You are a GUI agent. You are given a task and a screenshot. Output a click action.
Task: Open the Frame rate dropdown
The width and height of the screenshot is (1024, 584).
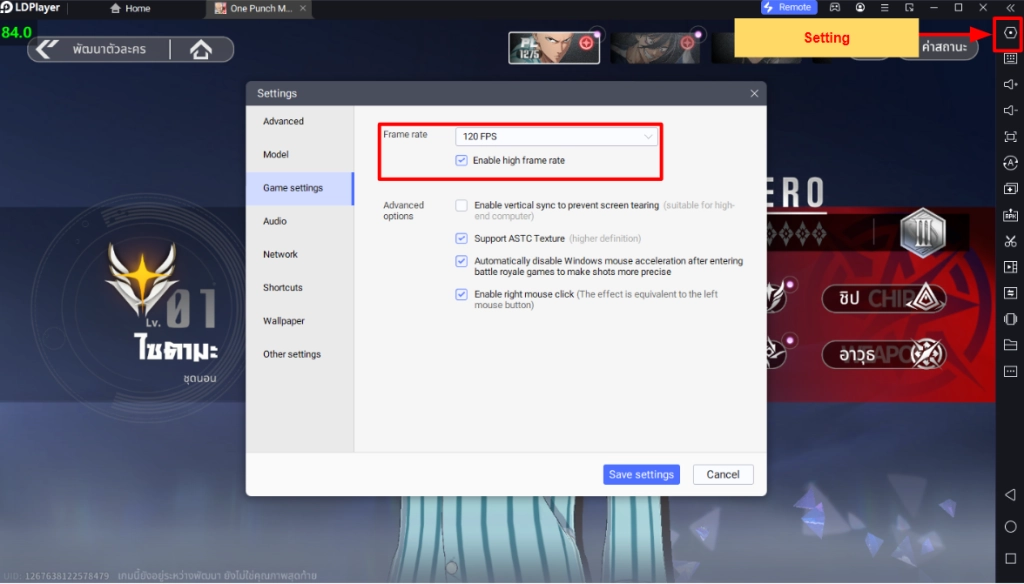tap(557, 136)
